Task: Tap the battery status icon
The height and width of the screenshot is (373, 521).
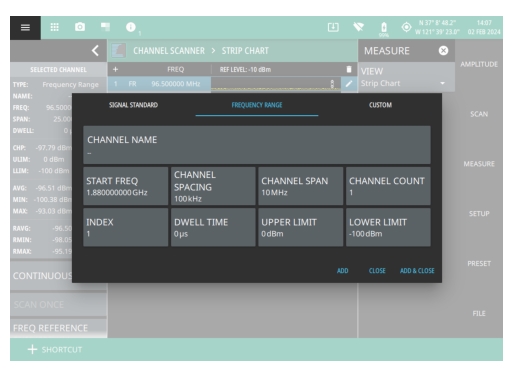Action: (x=384, y=27)
